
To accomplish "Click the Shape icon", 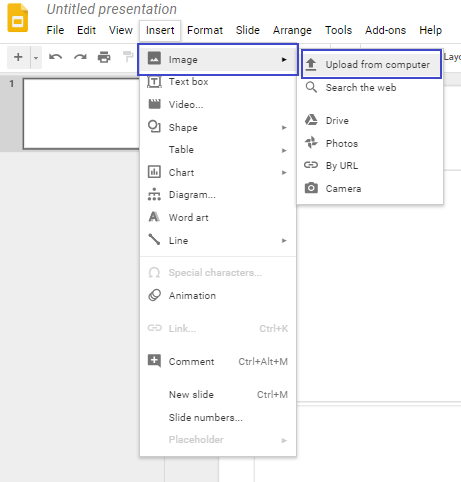I will tap(154, 127).
